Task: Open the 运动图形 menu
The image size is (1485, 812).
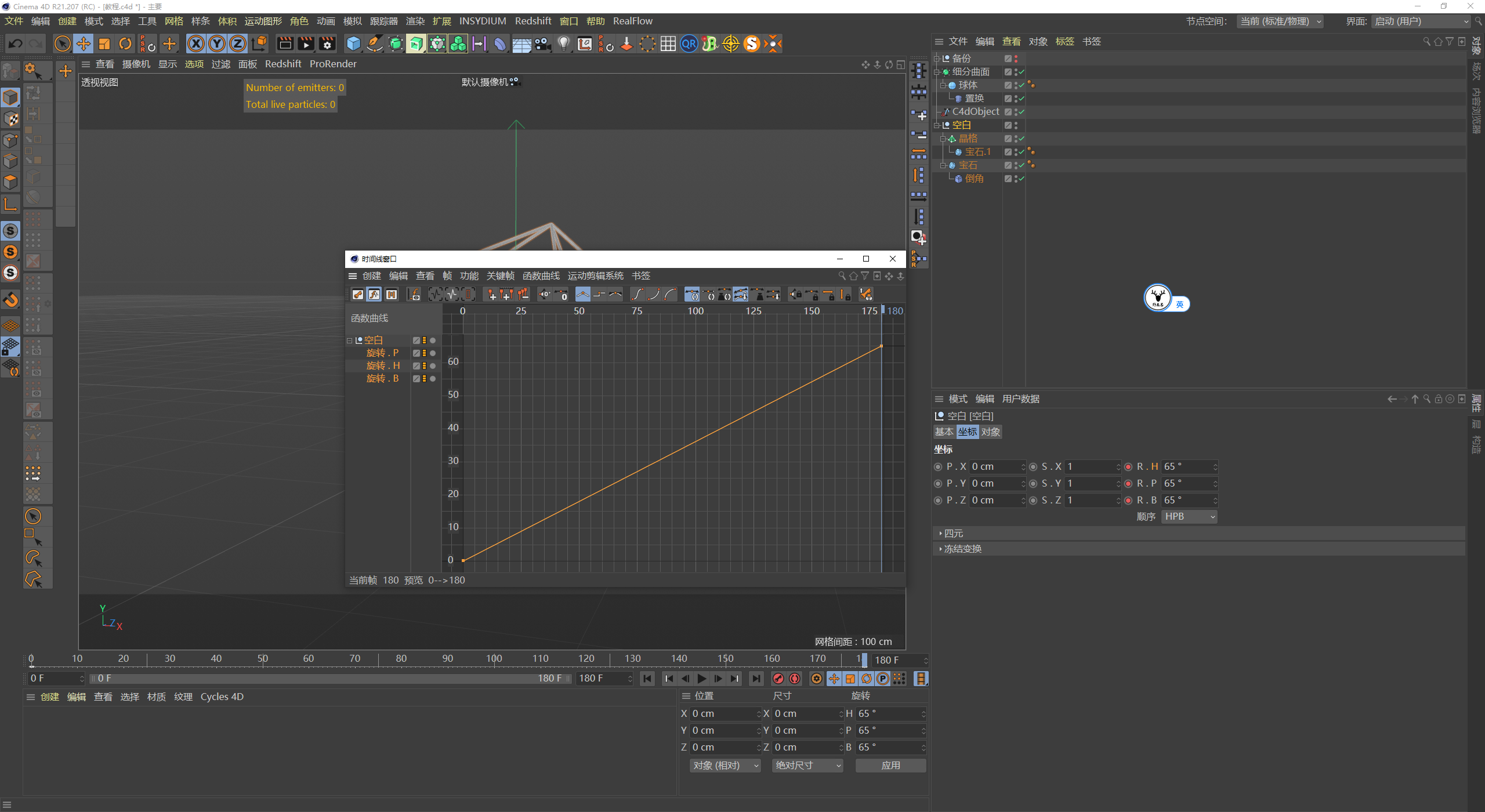Action: pos(263,21)
